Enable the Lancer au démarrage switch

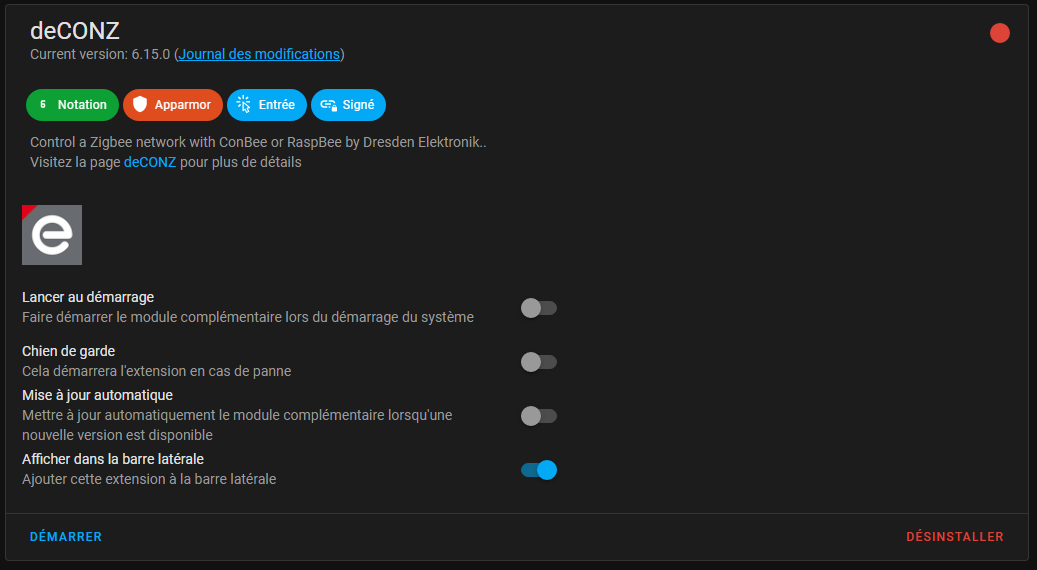click(538, 308)
